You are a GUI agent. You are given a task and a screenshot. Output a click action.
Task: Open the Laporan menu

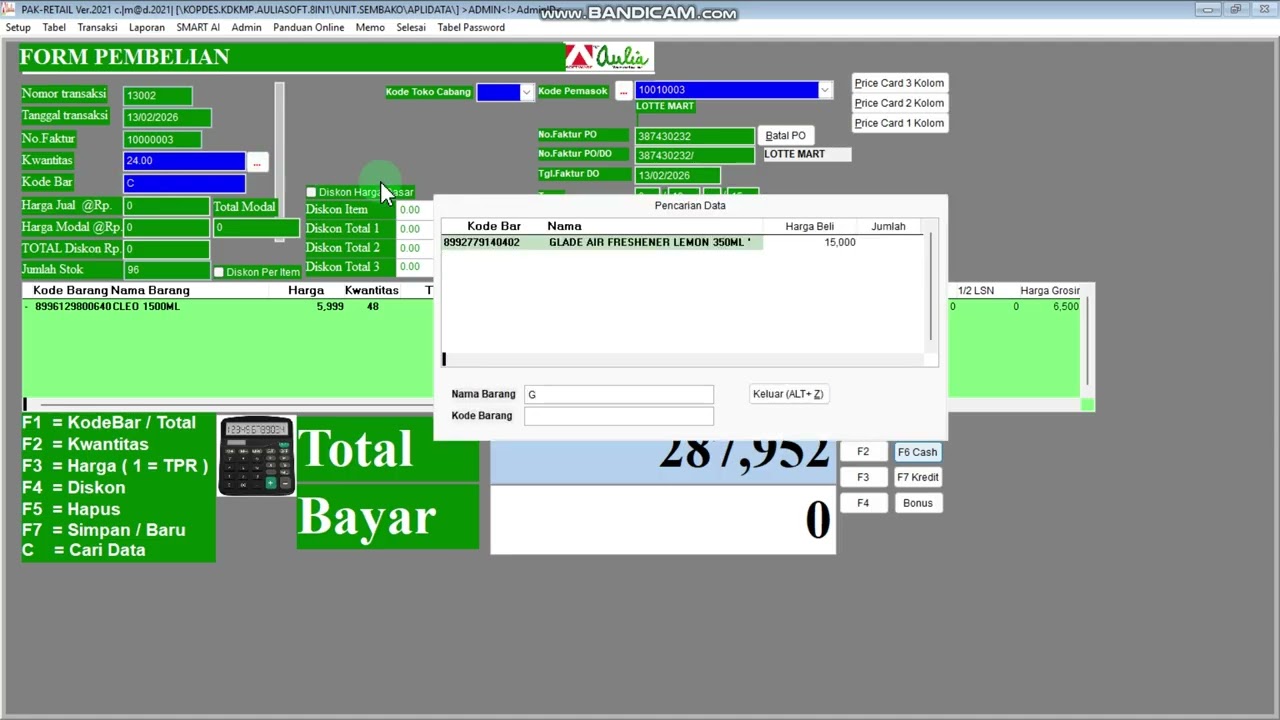click(147, 27)
